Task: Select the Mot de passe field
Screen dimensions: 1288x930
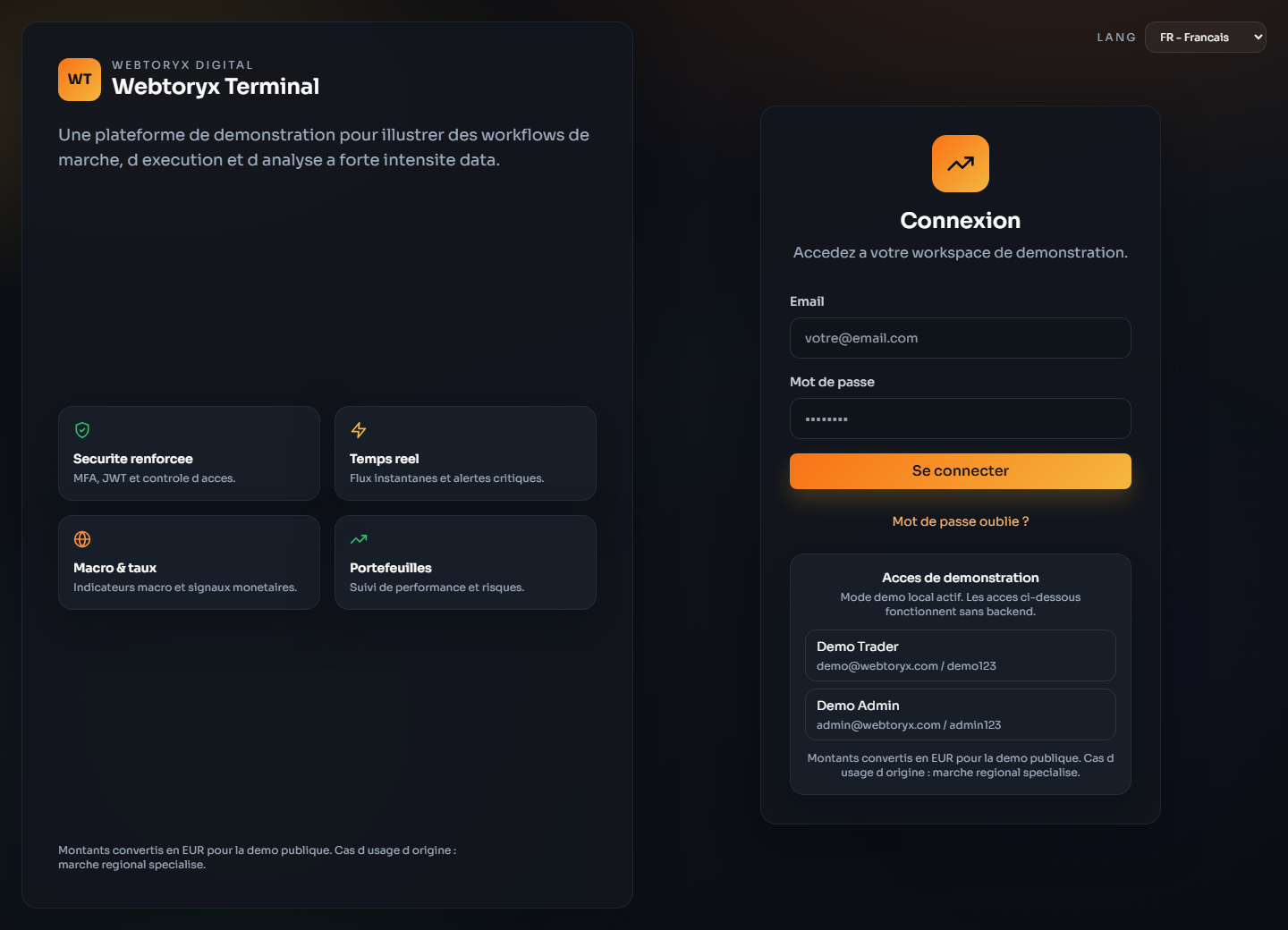Action: pyautogui.click(x=960, y=418)
